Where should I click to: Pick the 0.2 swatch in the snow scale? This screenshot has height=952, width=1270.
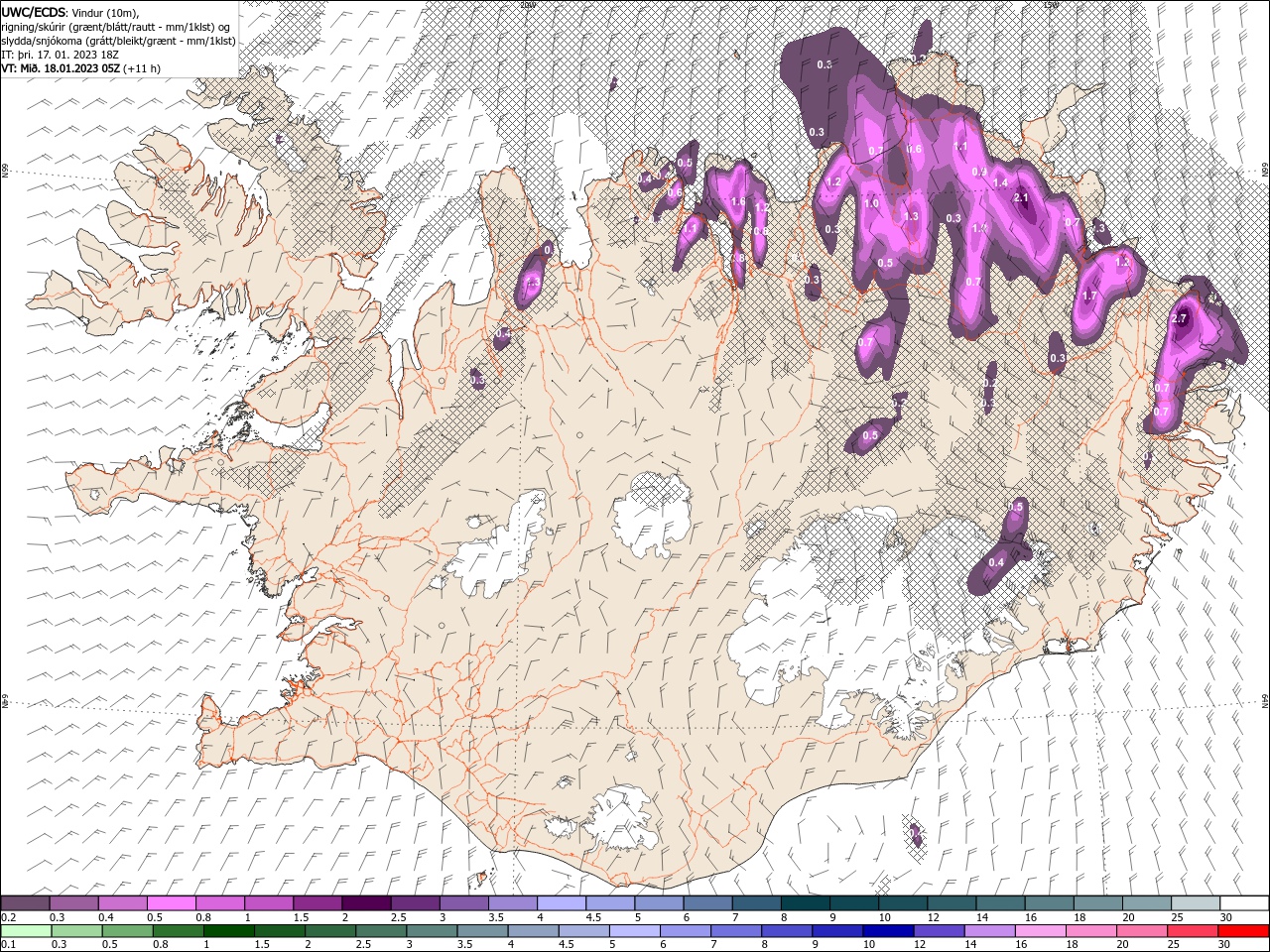[25, 903]
